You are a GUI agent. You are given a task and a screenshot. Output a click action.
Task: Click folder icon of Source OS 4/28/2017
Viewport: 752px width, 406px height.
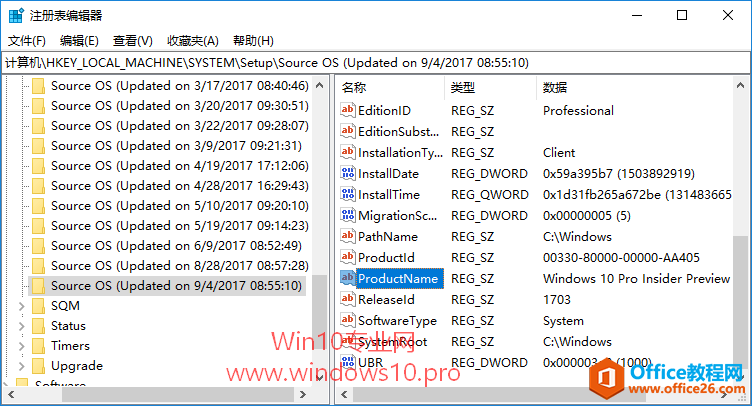pyautogui.click(x=38, y=186)
